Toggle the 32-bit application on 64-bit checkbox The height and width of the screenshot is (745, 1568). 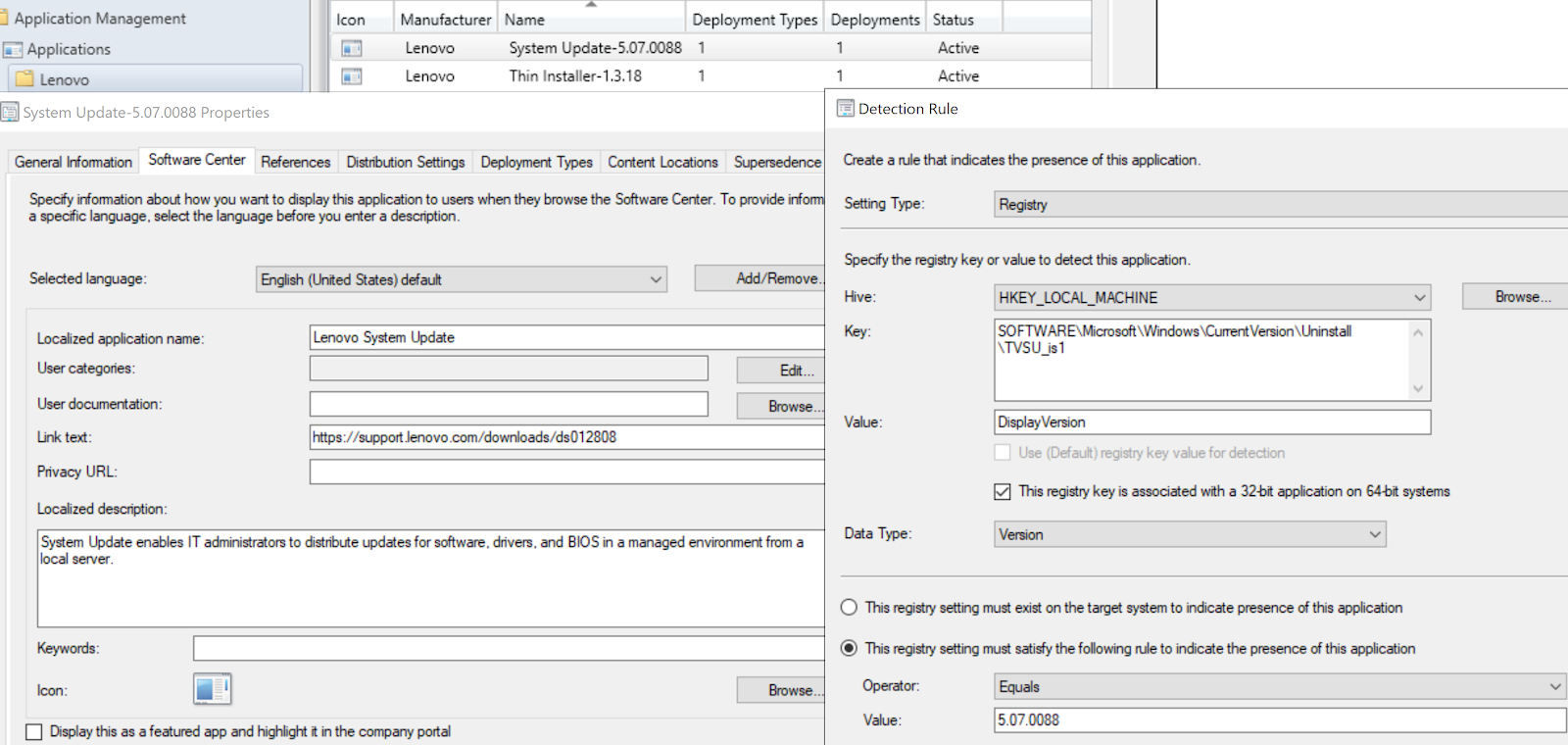click(1003, 492)
